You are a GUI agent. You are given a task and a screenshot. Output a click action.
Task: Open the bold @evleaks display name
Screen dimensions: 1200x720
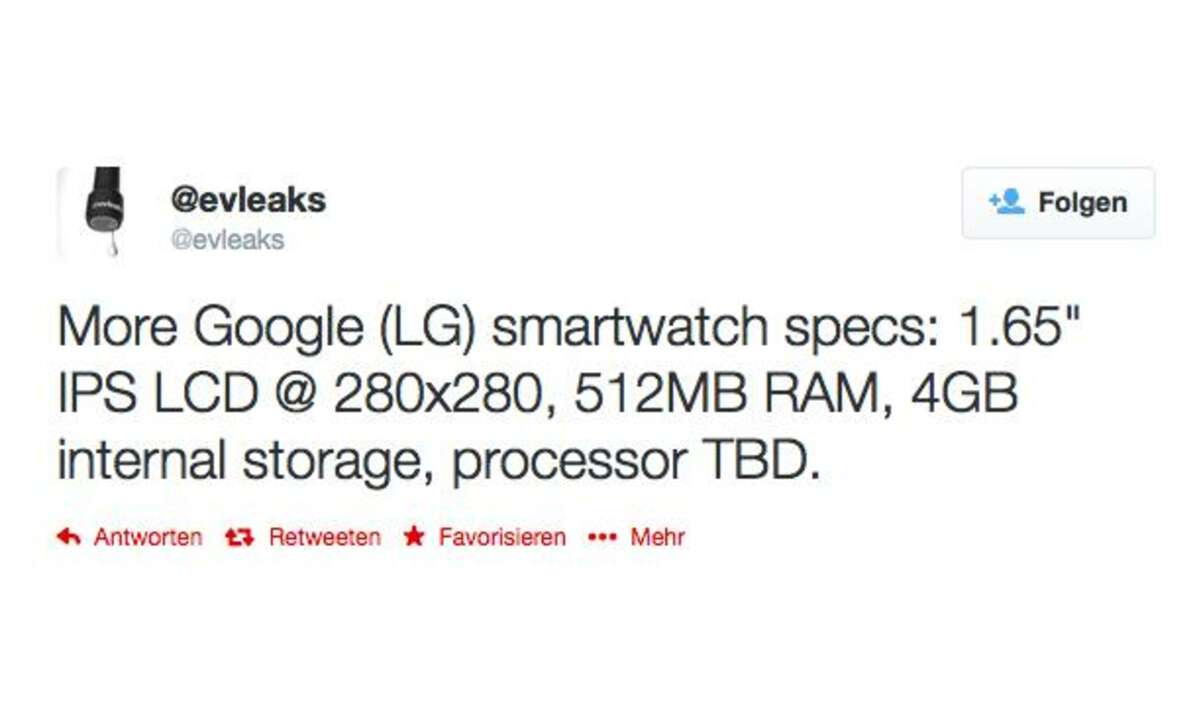pos(248,200)
